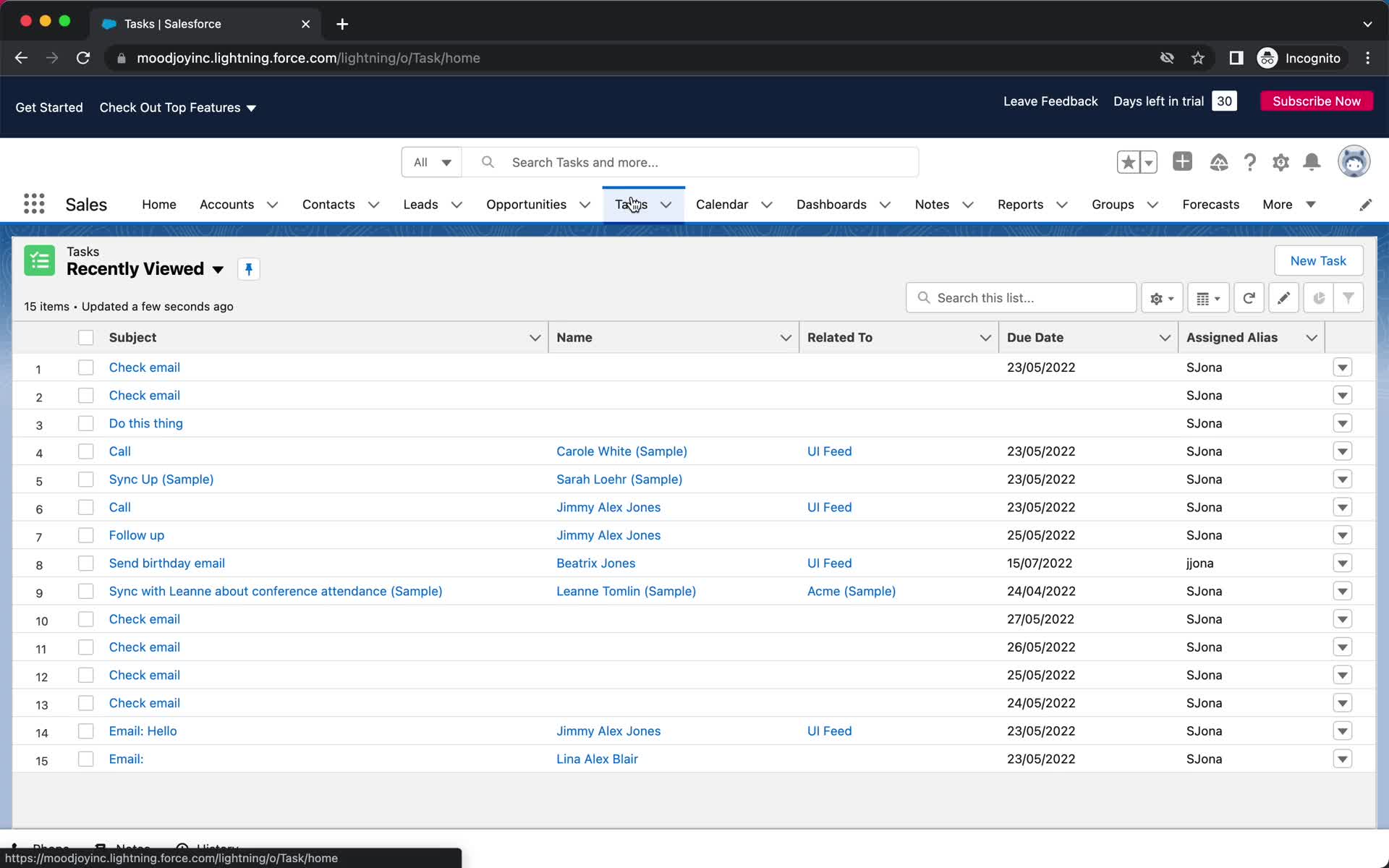Open the Trailhead guidance icon

pos(1218,162)
